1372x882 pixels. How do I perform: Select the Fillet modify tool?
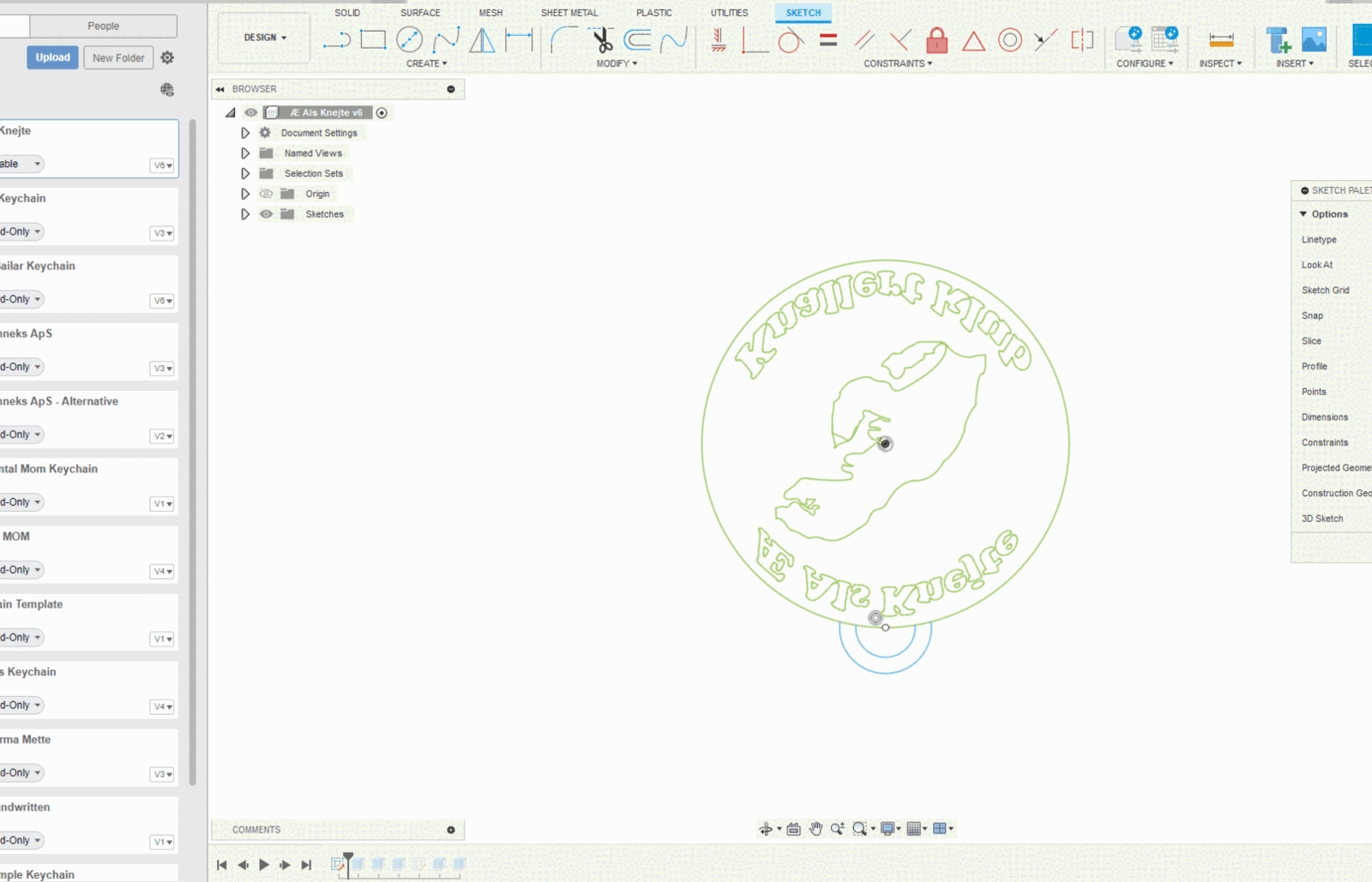[x=563, y=39]
